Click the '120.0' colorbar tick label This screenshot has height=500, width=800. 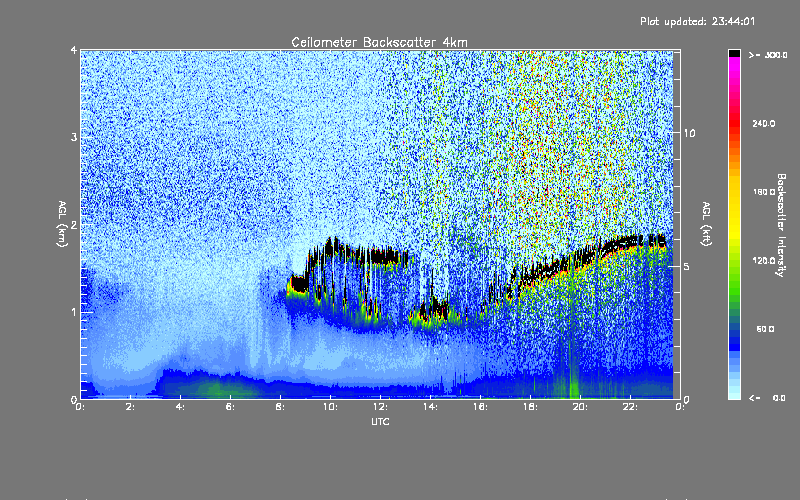(764, 260)
